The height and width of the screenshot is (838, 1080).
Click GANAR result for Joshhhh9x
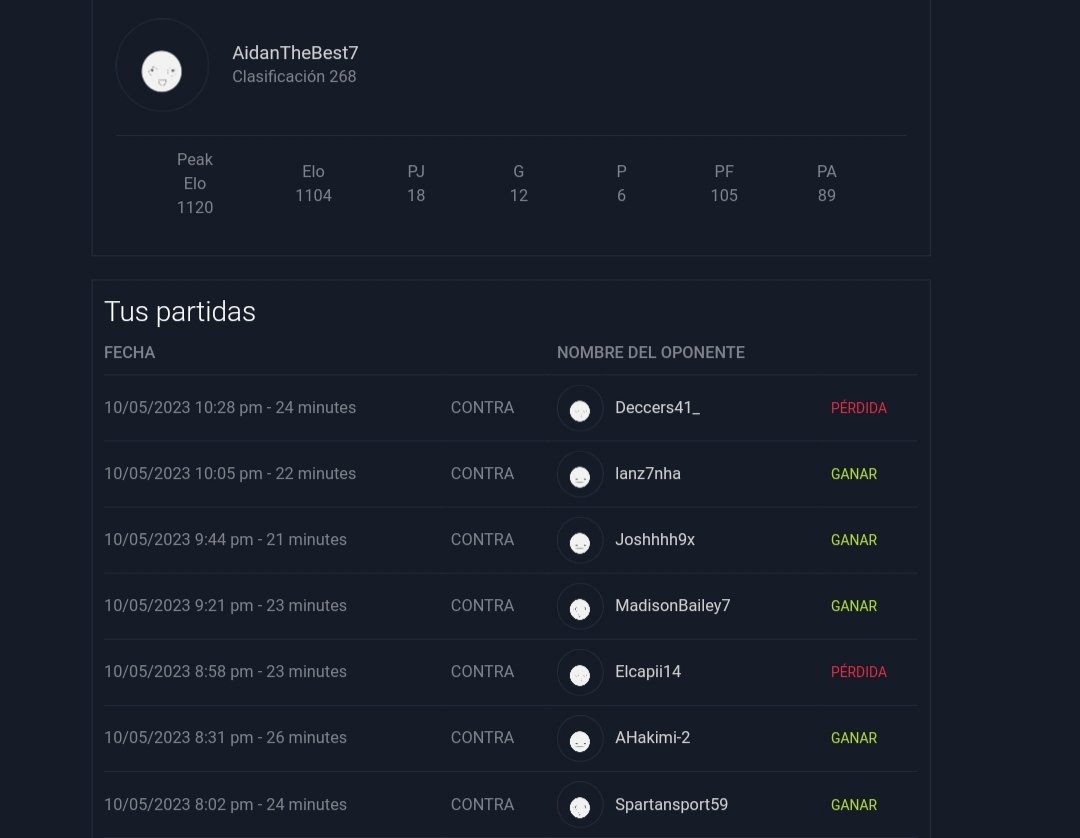pos(853,540)
